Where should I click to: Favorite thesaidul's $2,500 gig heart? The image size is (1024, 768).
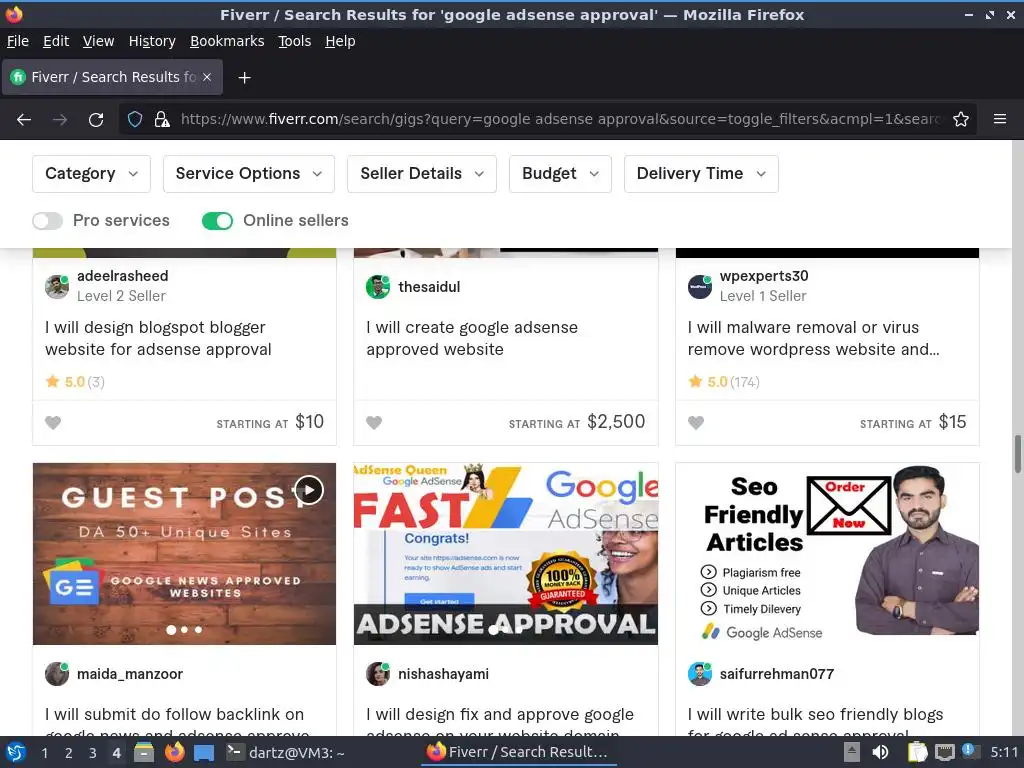click(x=374, y=423)
